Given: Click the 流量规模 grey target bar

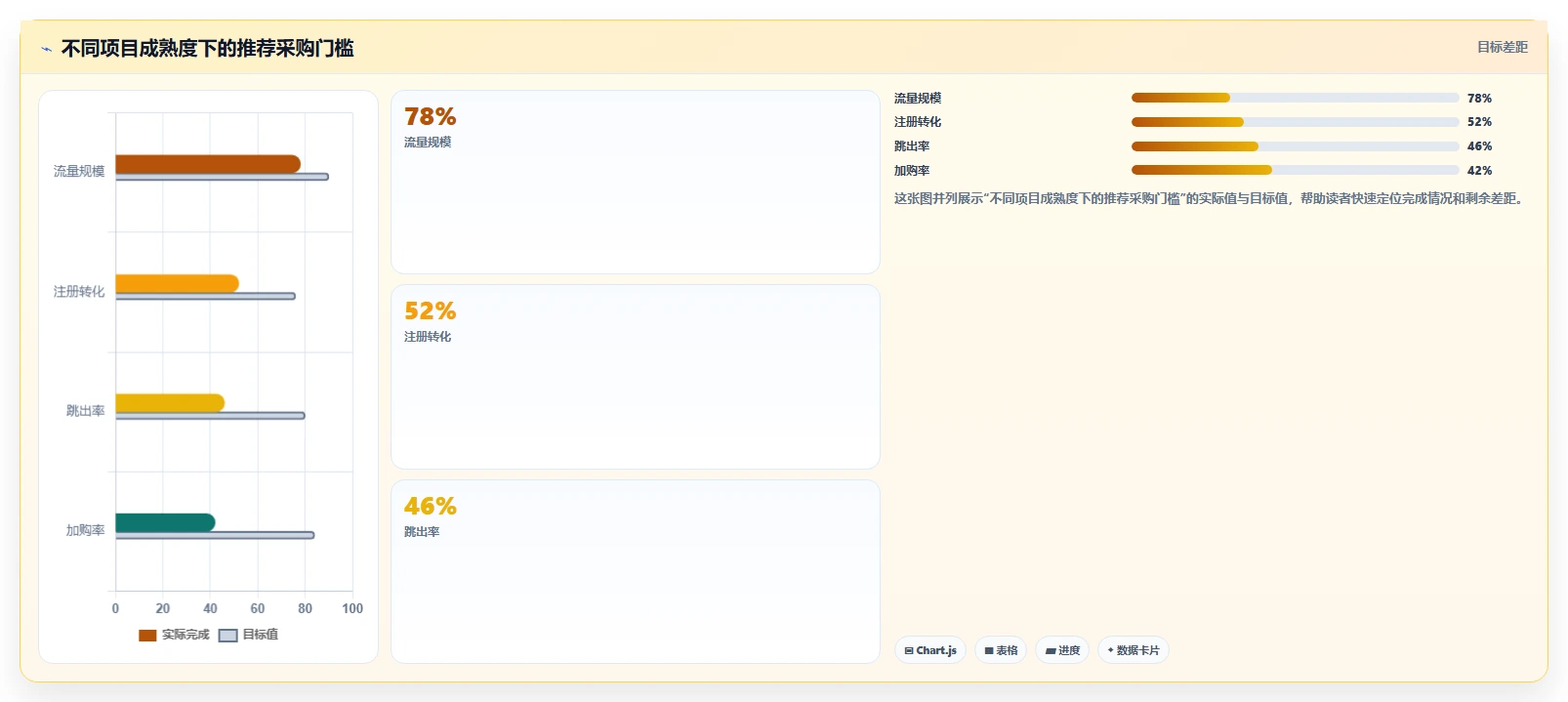Looking at the screenshot, I should pyautogui.click(x=223, y=177).
